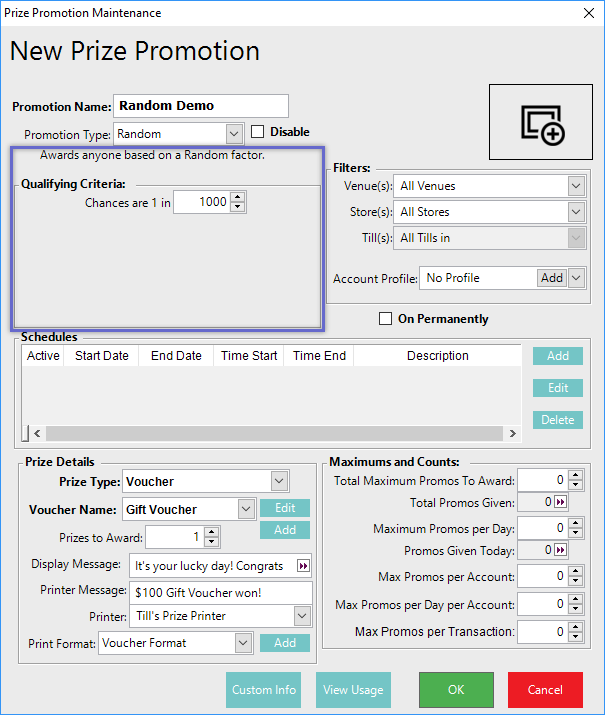Open the Display Message expand icon
This screenshot has width=605, height=715.
[303, 566]
